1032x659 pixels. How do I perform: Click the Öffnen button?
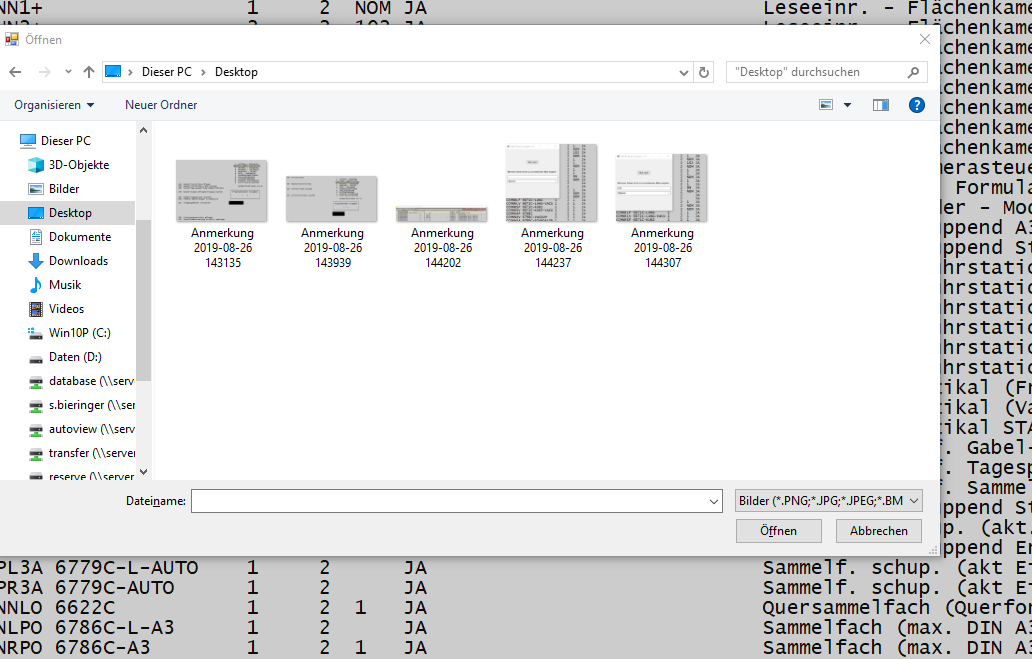pyautogui.click(x=778, y=531)
